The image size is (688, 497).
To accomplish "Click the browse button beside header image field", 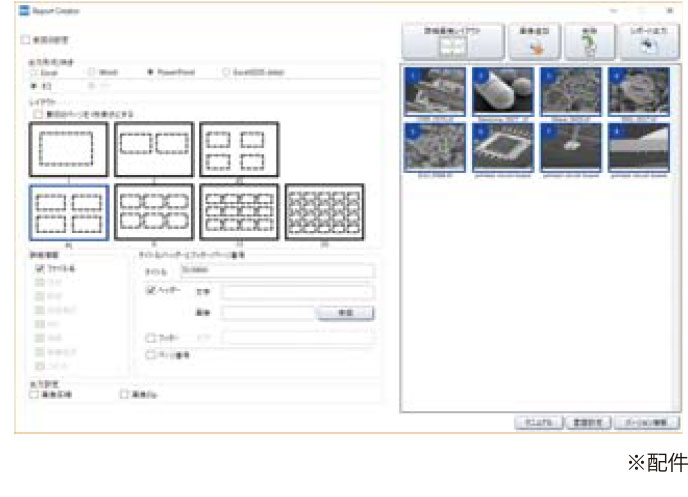I will (x=345, y=313).
